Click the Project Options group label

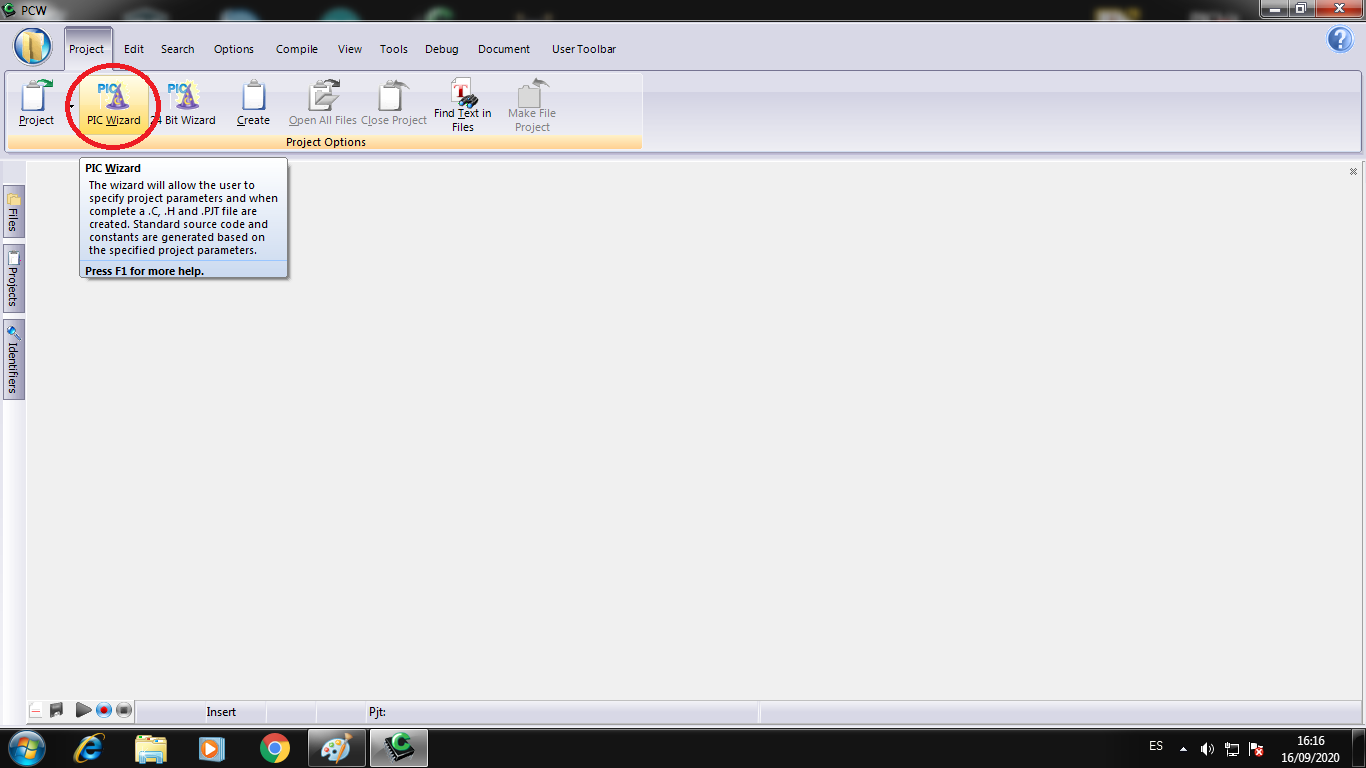[x=326, y=142]
